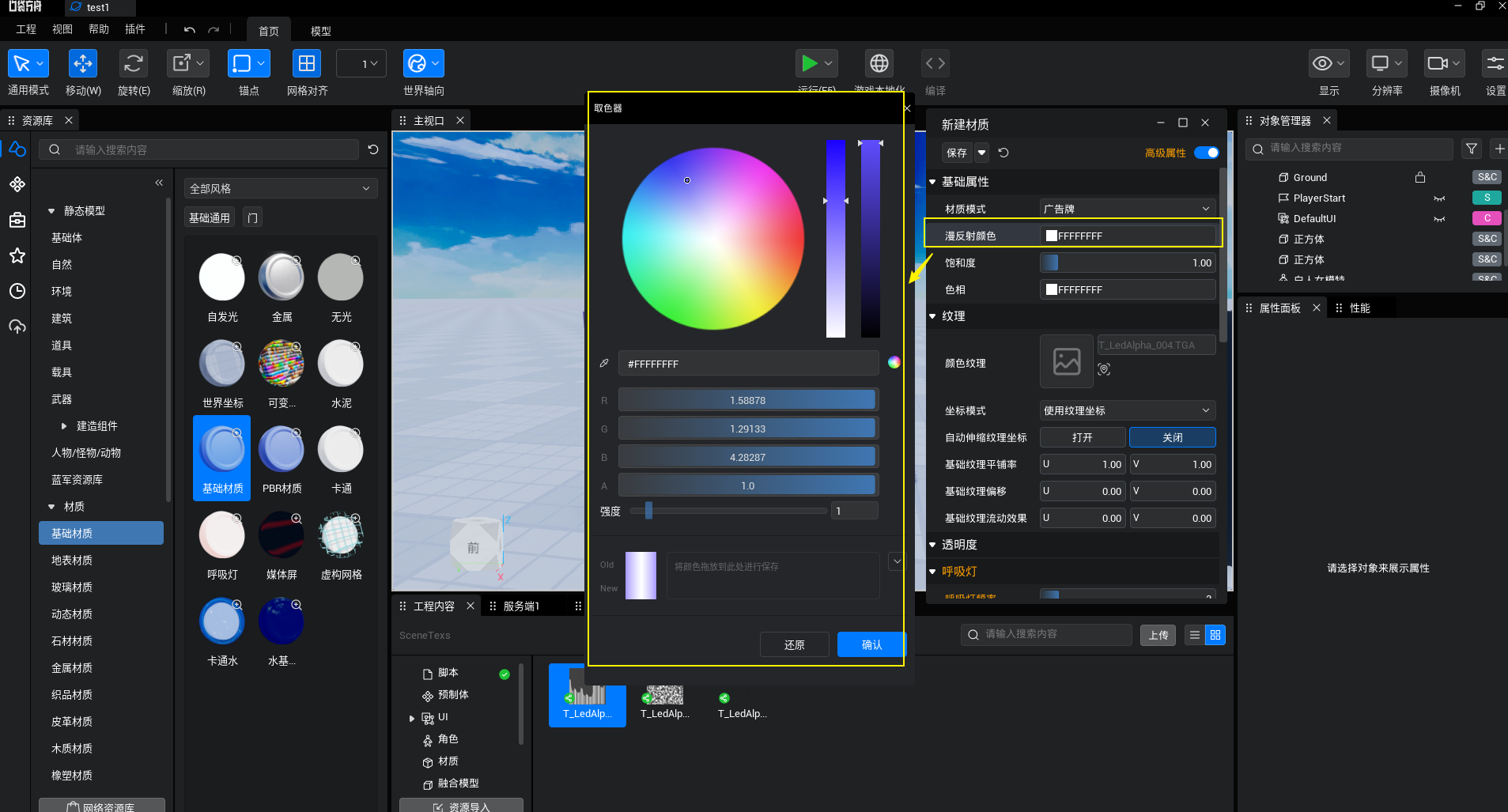This screenshot has height=812, width=1508.
Task: Click the restore button in color picker
Action: (x=794, y=644)
